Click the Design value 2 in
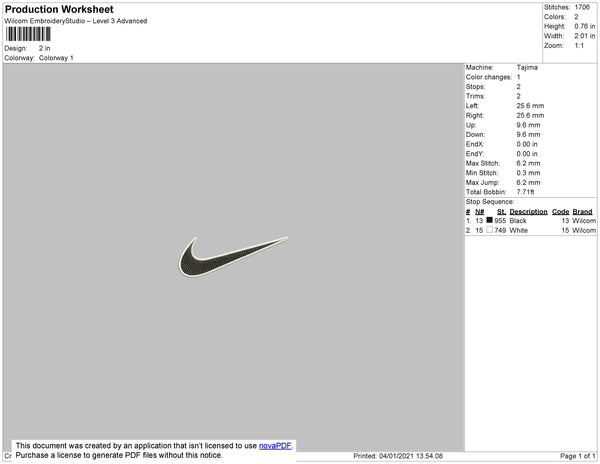Image resolution: width=600 pixels, height=464 pixels. tap(44, 48)
